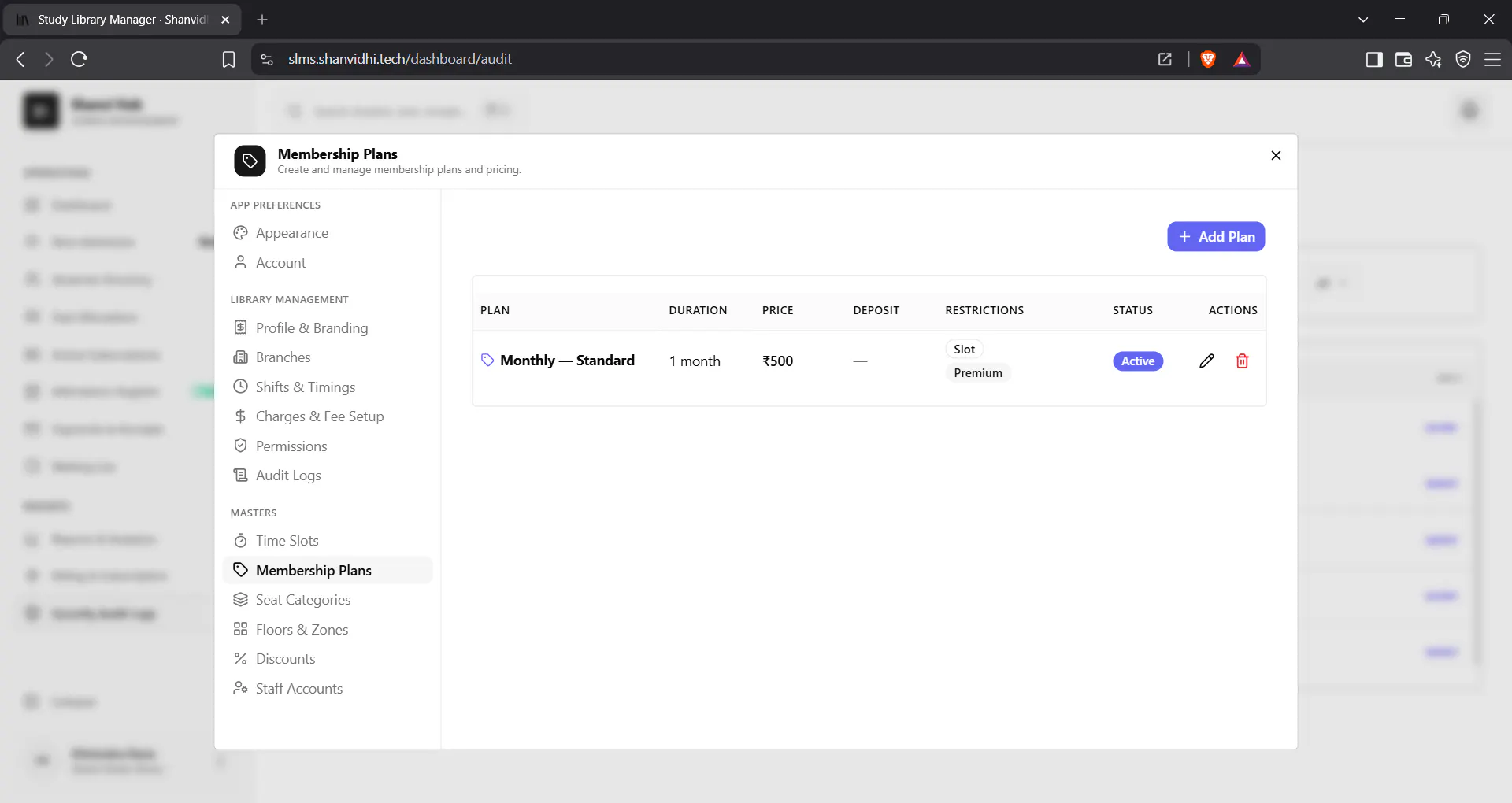The height and width of the screenshot is (803, 1512).
Task: Click the Audit Logs scroll icon
Action: (240, 476)
